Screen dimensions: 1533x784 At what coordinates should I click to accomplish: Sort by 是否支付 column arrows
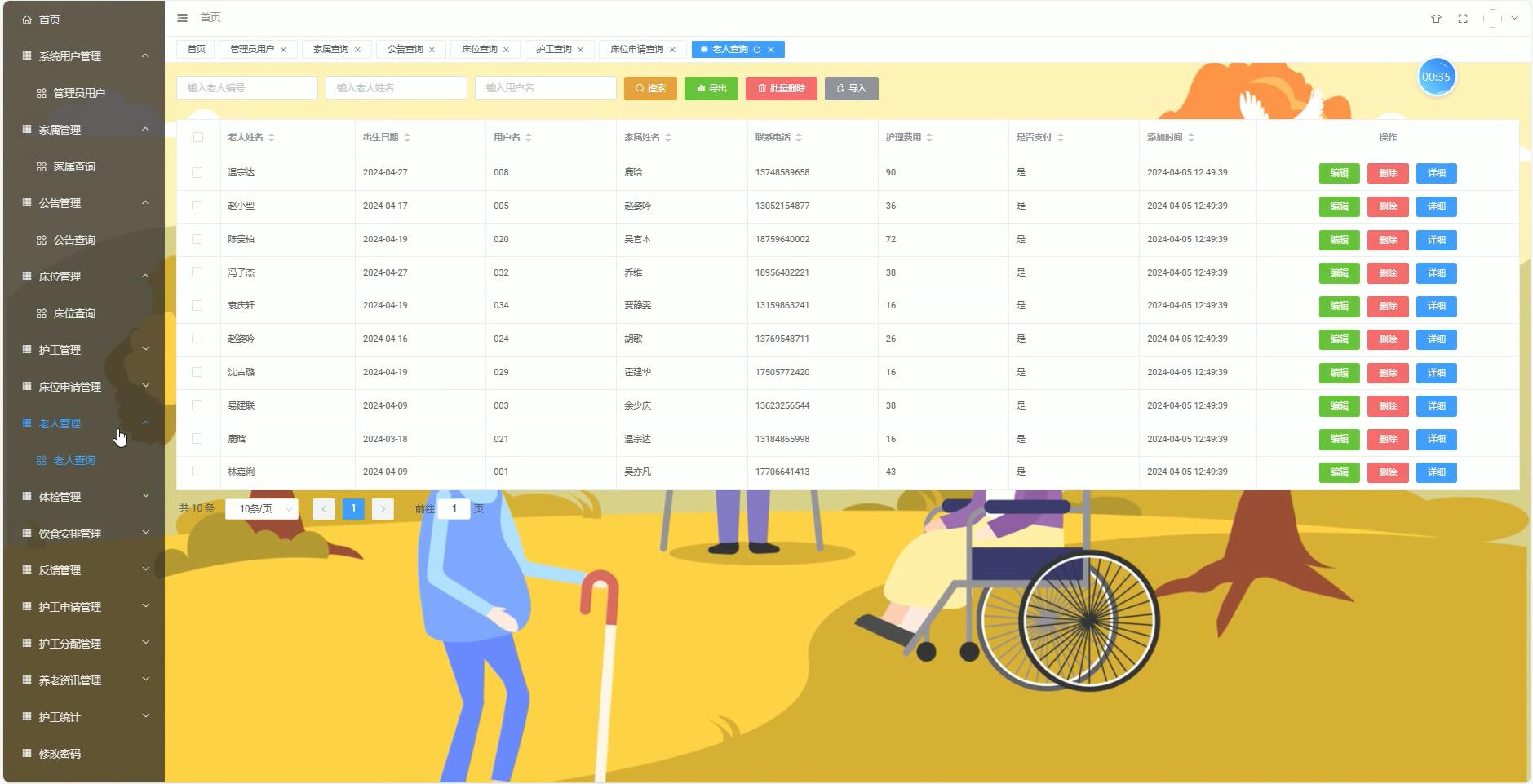coord(1061,138)
